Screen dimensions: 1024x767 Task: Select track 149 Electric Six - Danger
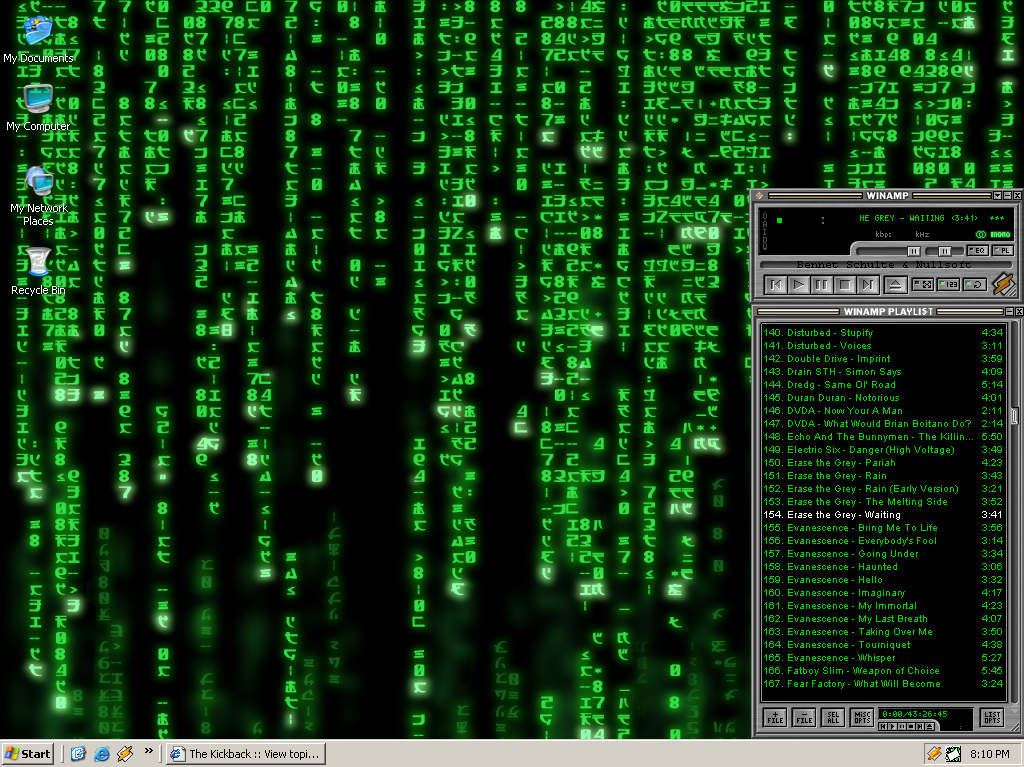coord(883,449)
